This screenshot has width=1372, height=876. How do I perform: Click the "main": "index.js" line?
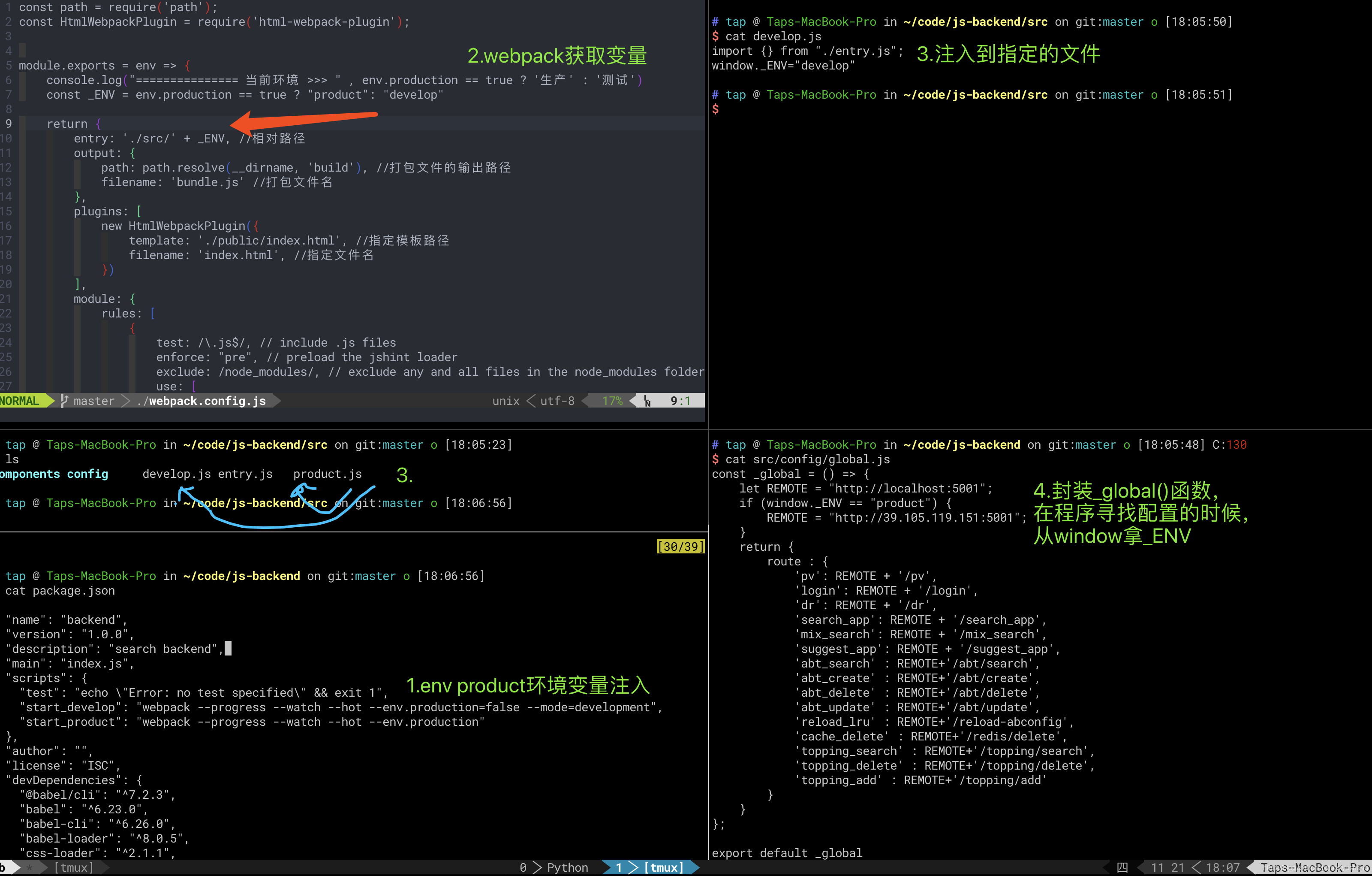point(70,663)
